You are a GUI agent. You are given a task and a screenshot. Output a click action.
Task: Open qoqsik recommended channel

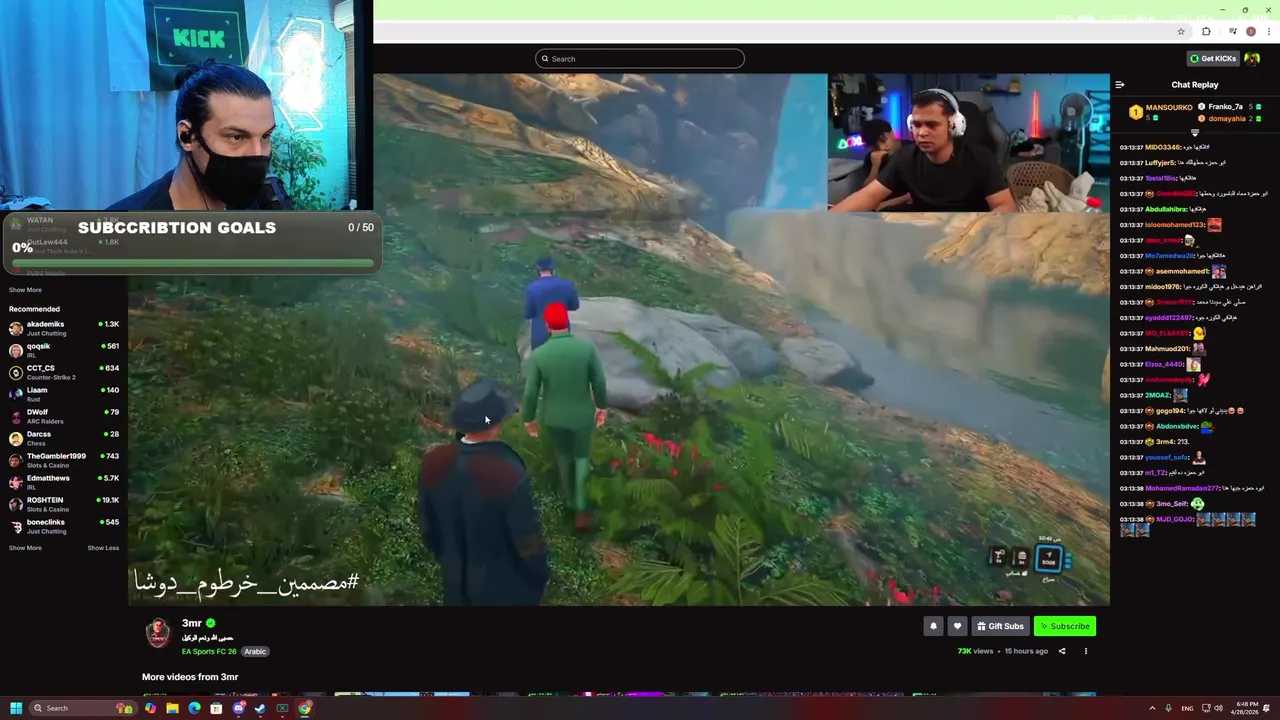(64, 350)
